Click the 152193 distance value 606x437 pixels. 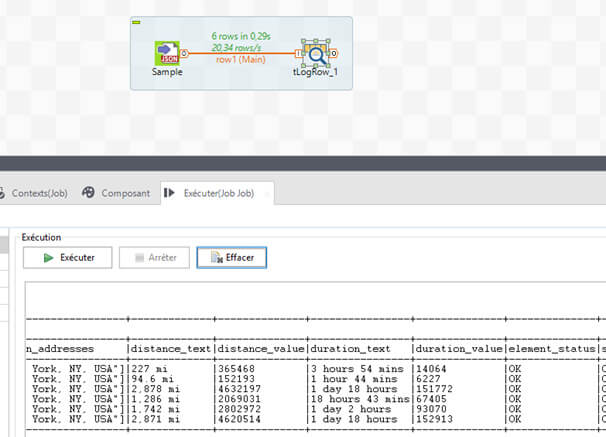click(236, 379)
